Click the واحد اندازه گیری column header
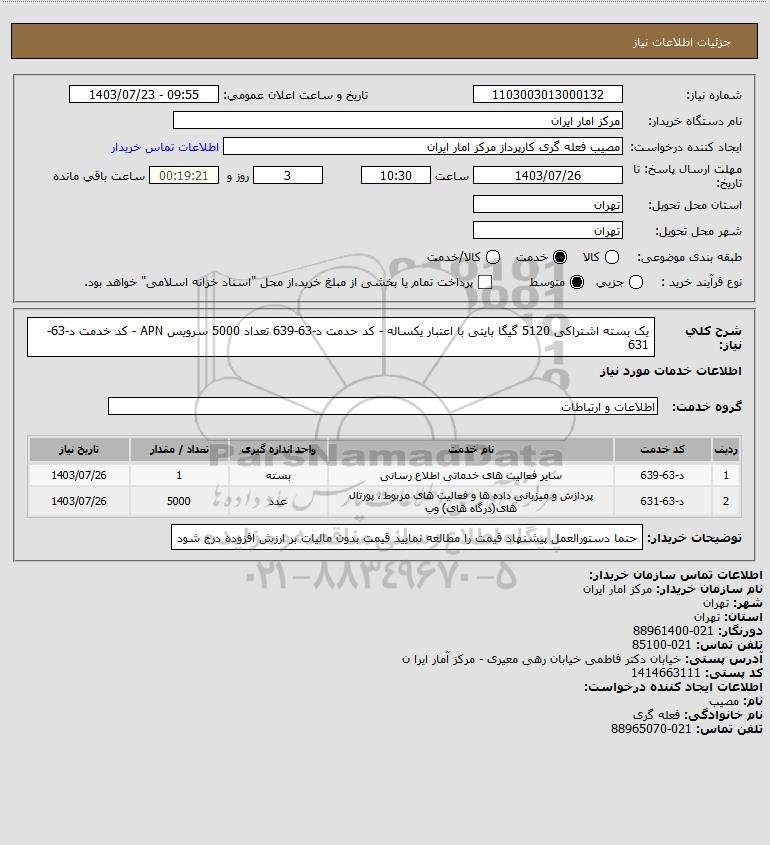The image size is (770, 845). click(278, 449)
